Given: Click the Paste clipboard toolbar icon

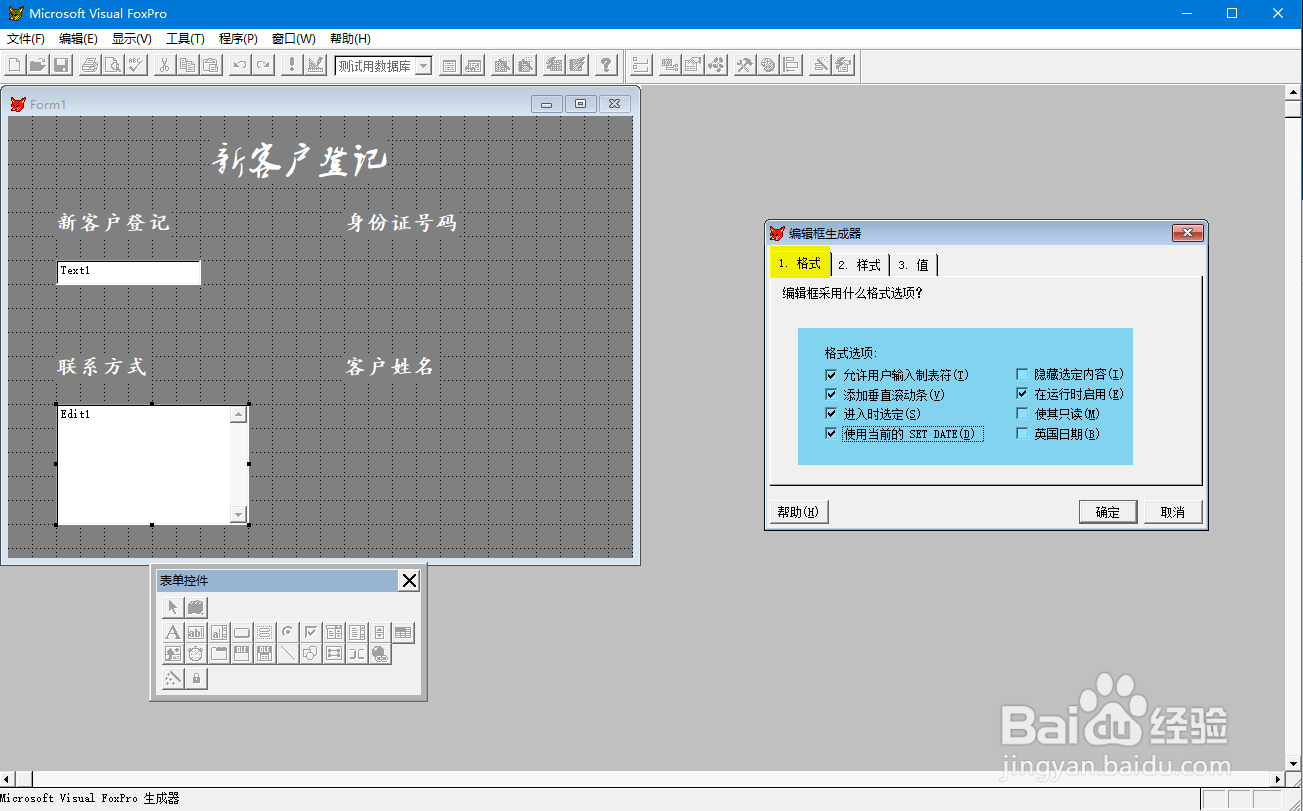Looking at the screenshot, I should (x=211, y=65).
